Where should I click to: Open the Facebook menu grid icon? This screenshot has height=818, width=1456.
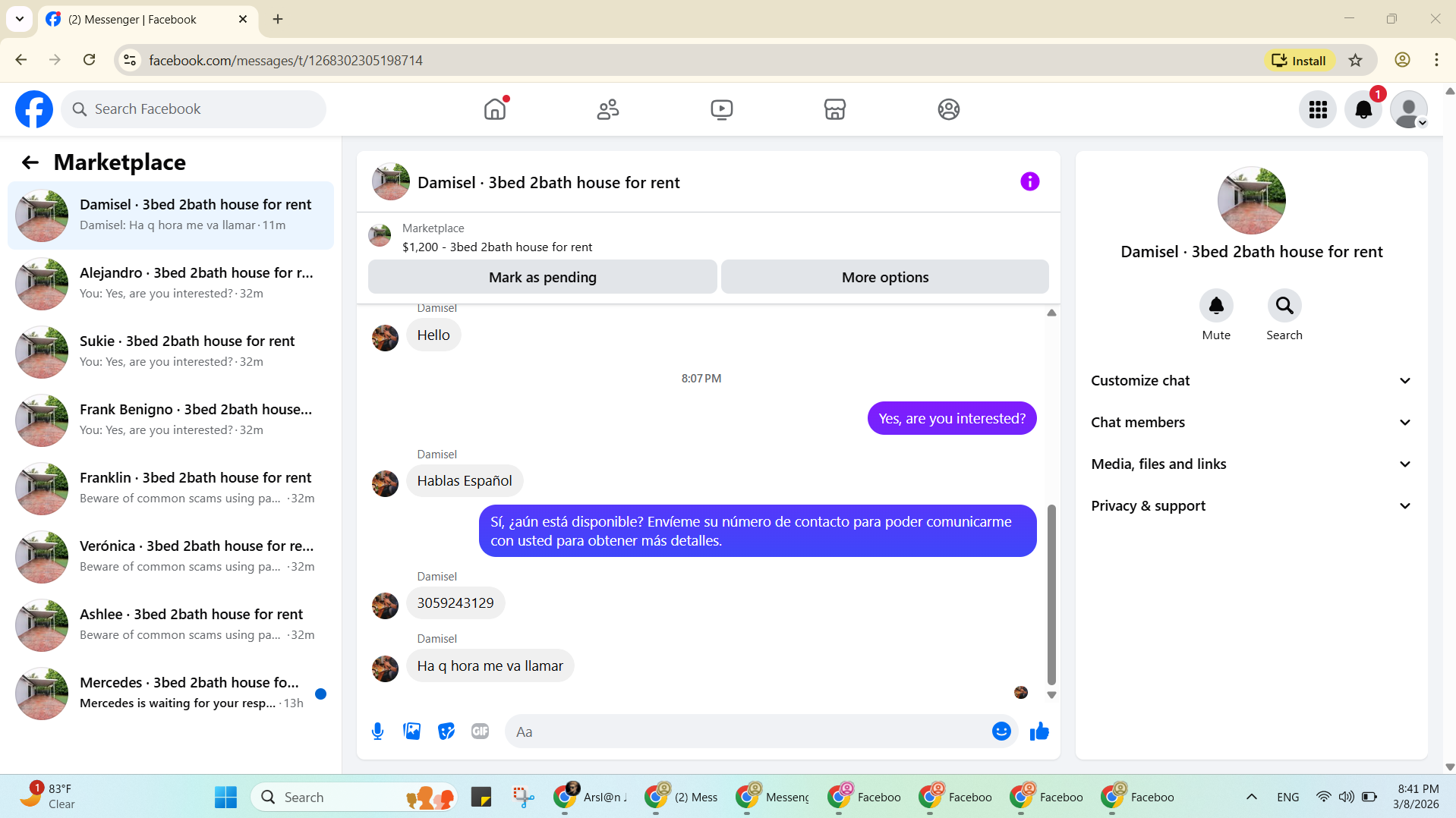(x=1318, y=109)
